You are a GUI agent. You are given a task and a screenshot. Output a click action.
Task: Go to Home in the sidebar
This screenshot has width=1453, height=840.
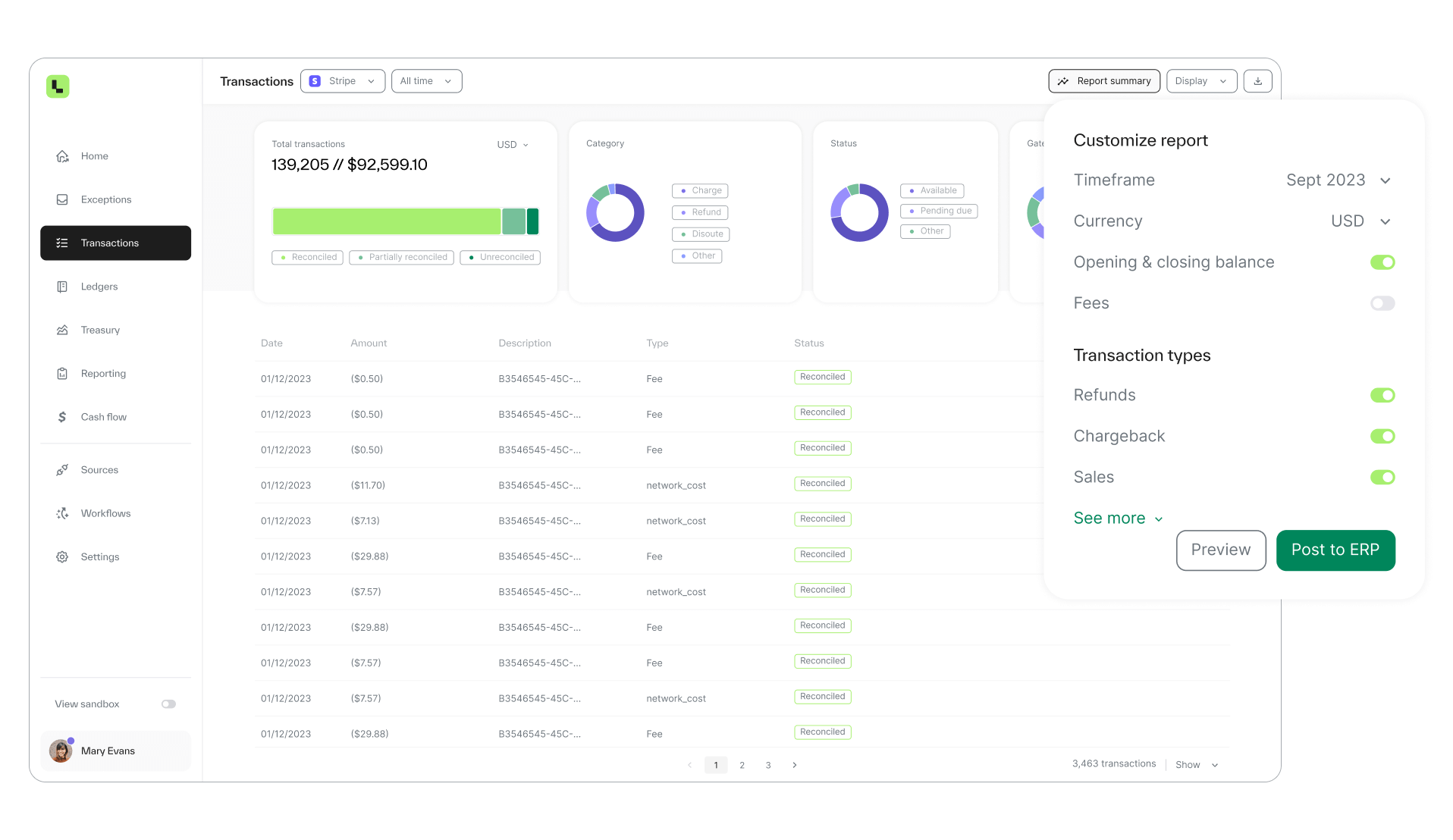click(x=94, y=156)
